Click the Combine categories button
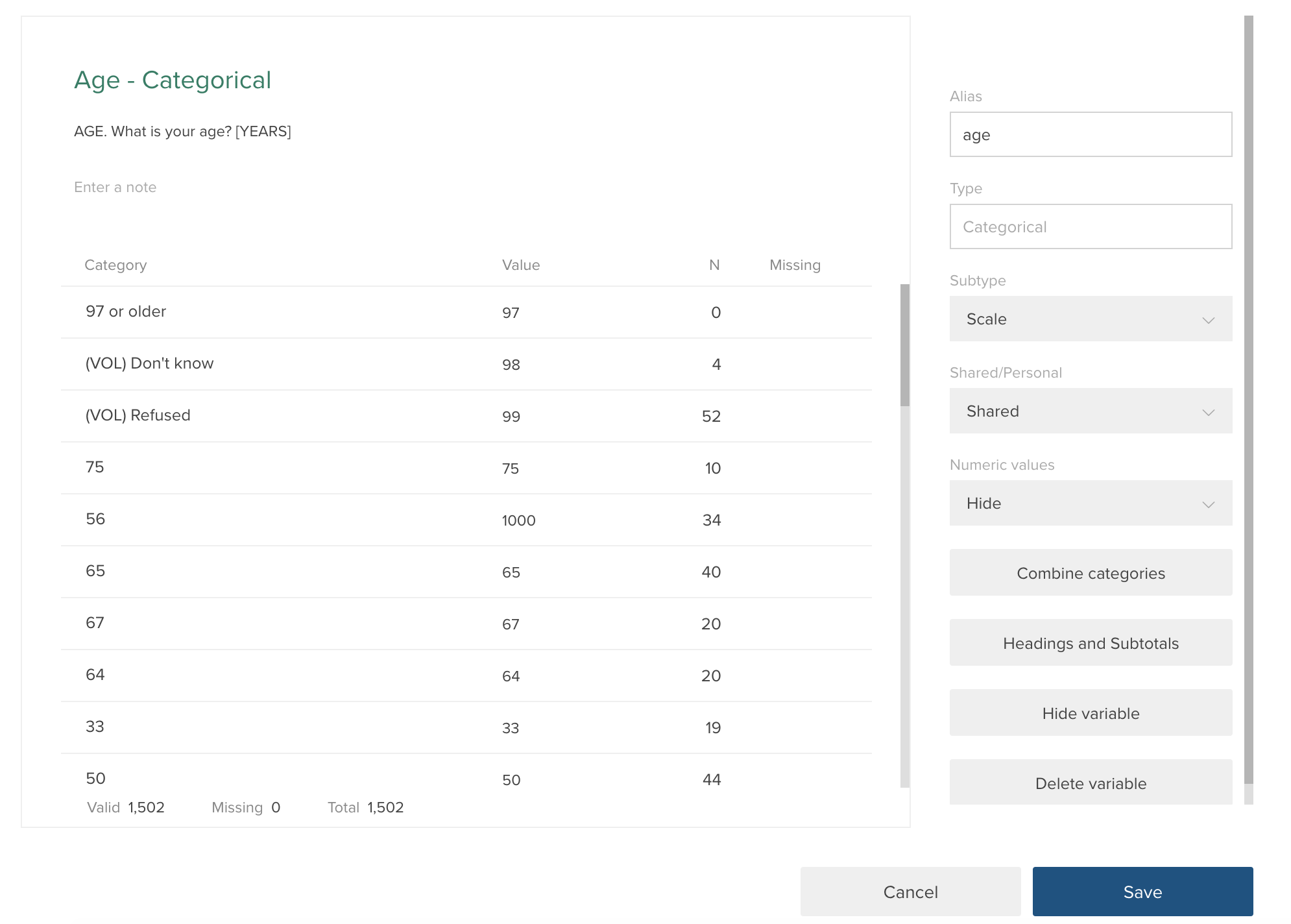The image size is (1291, 924). tap(1090, 573)
